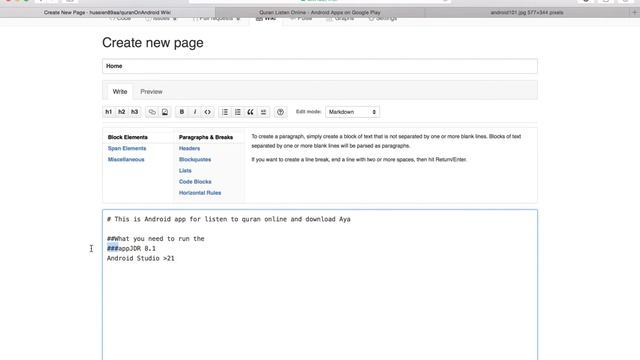Screen dimensions: 640x360
Task: Open the Headers help topic
Action: (189, 148)
